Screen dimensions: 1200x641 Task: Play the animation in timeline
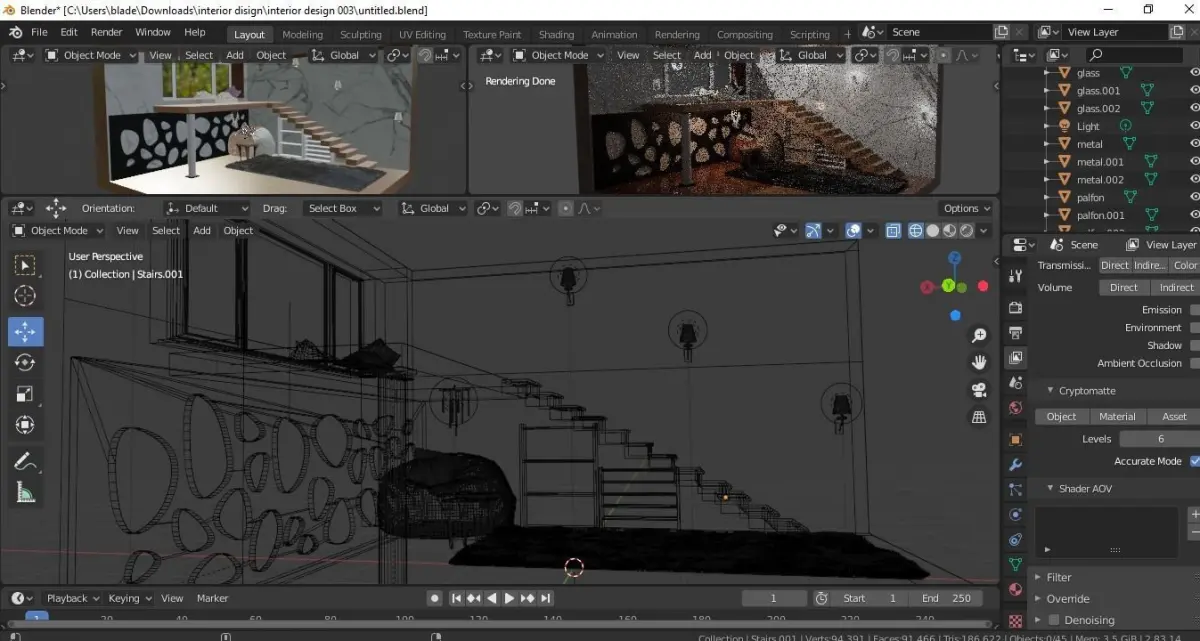click(509, 598)
